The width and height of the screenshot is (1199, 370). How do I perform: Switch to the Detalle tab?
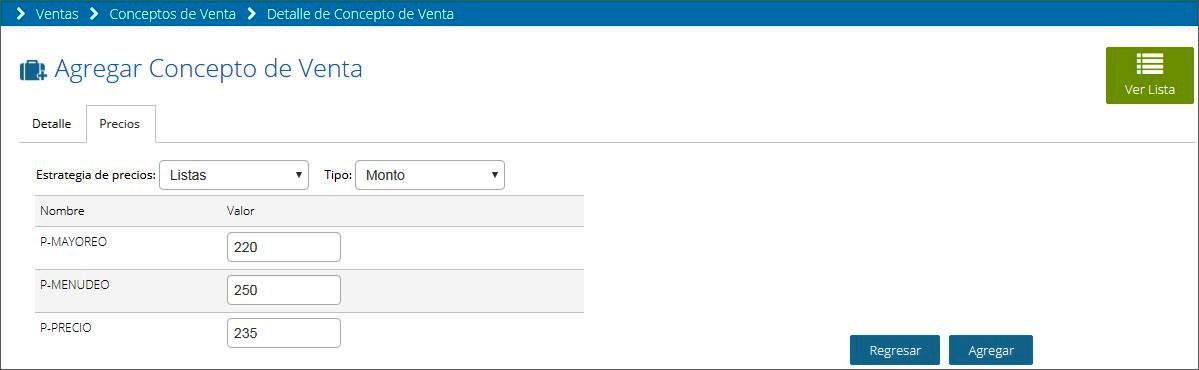pyautogui.click(x=52, y=124)
